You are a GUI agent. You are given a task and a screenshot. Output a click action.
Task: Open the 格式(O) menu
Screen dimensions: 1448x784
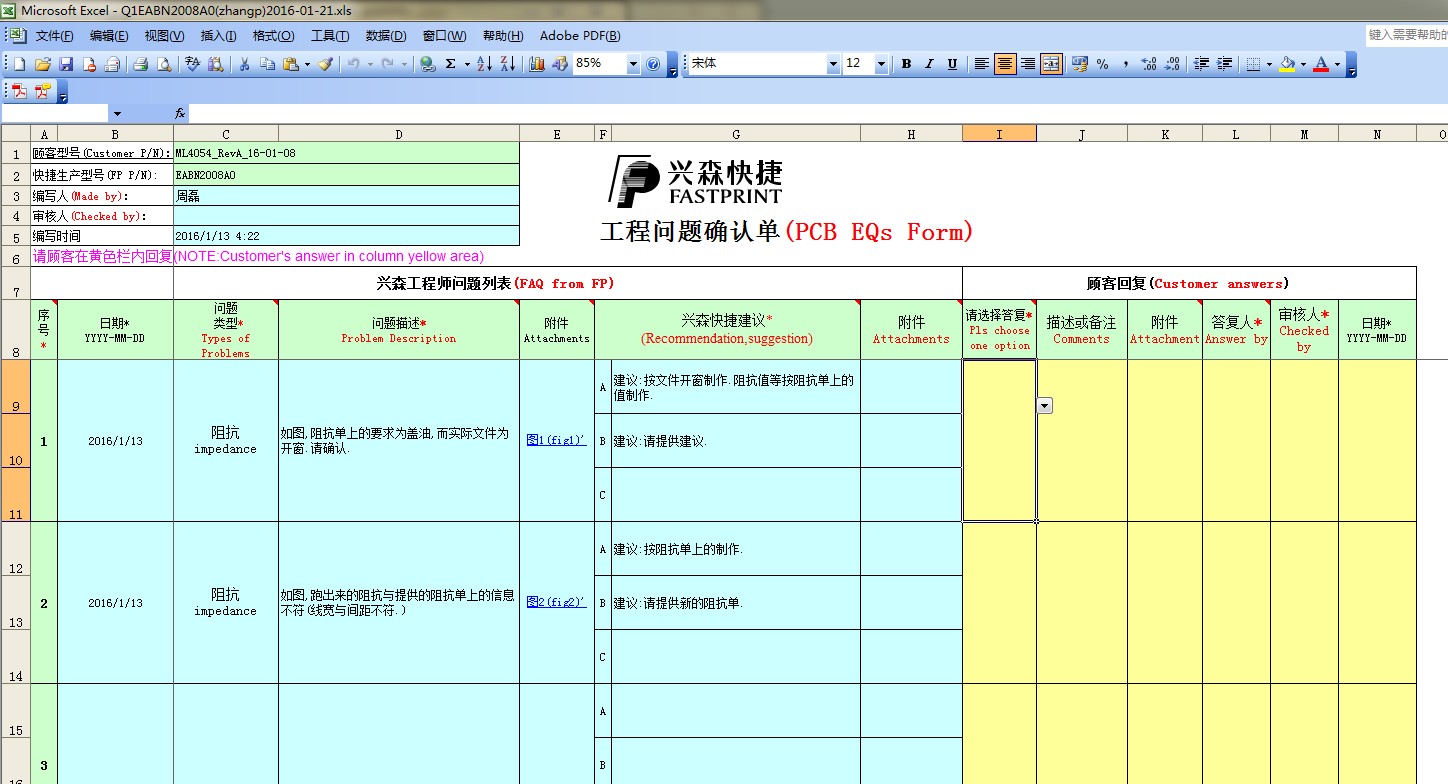273,36
